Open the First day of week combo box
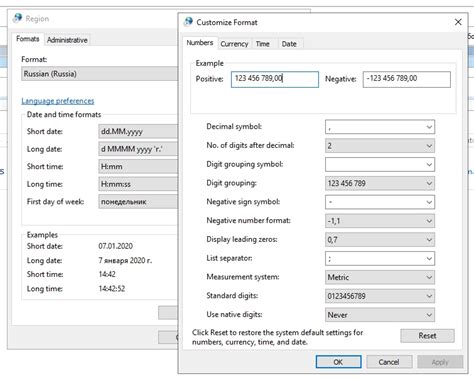Image resolution: width=474 pixels, height=379 pixels. pyautogui.click(x=138, y=202)
